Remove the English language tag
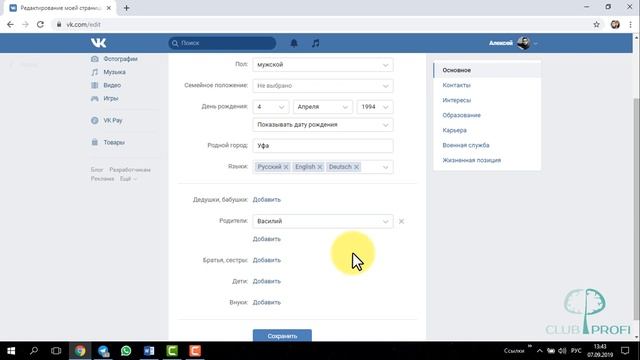Screen dimensions: 640x360 click(320, 167)
